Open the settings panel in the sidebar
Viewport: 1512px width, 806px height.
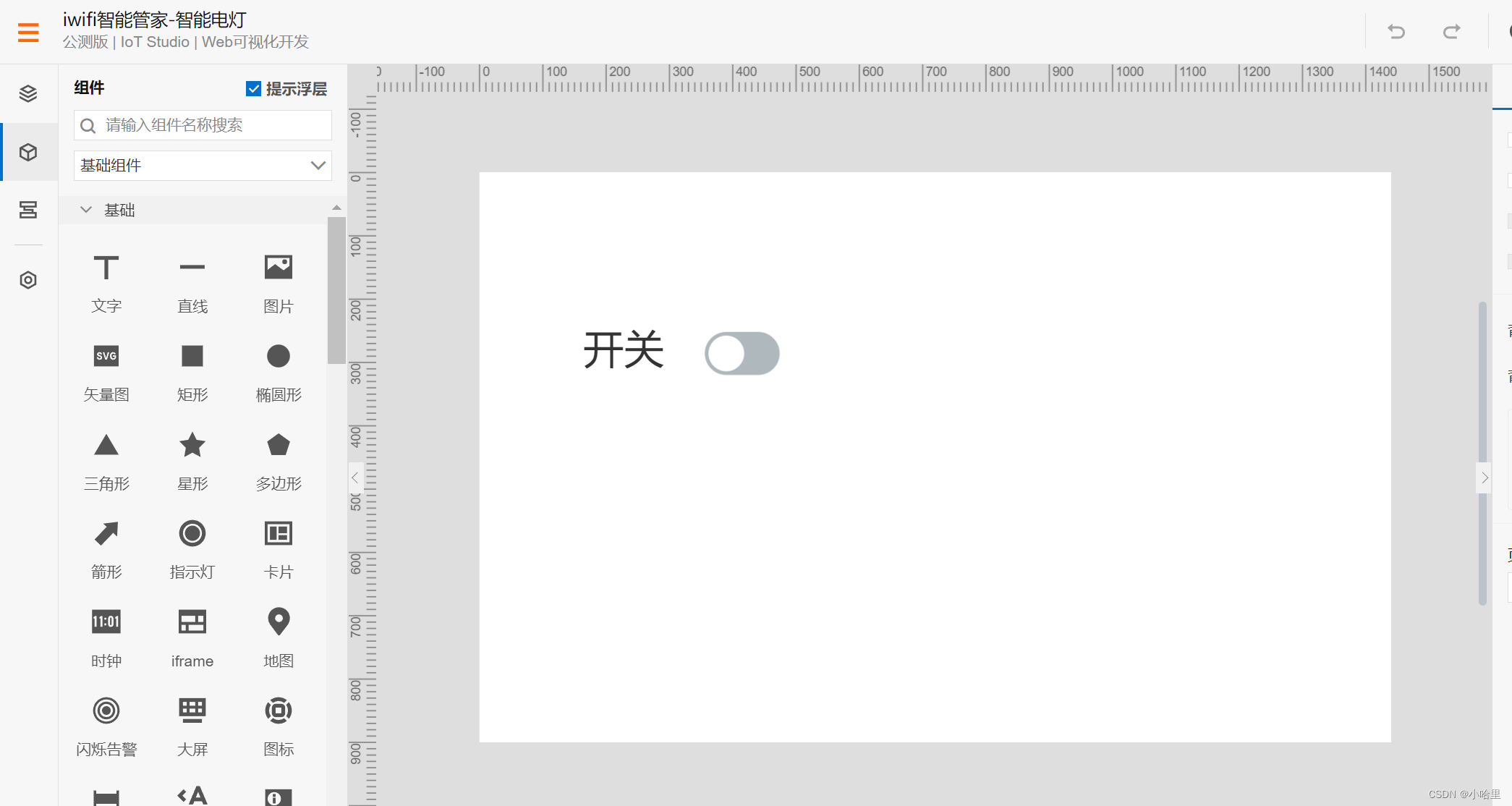(28, 280)
